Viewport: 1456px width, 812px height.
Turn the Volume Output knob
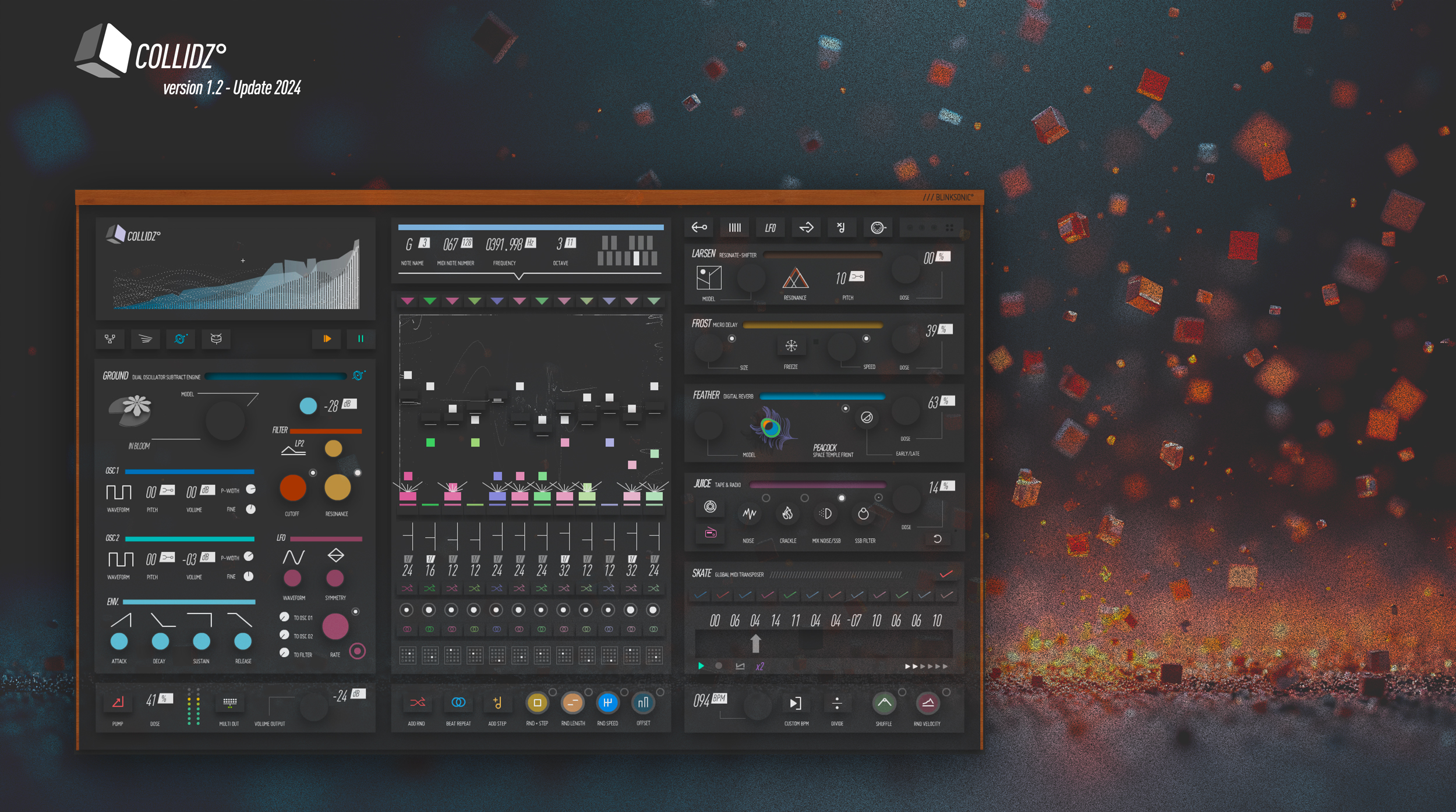[x=314, y=706]
